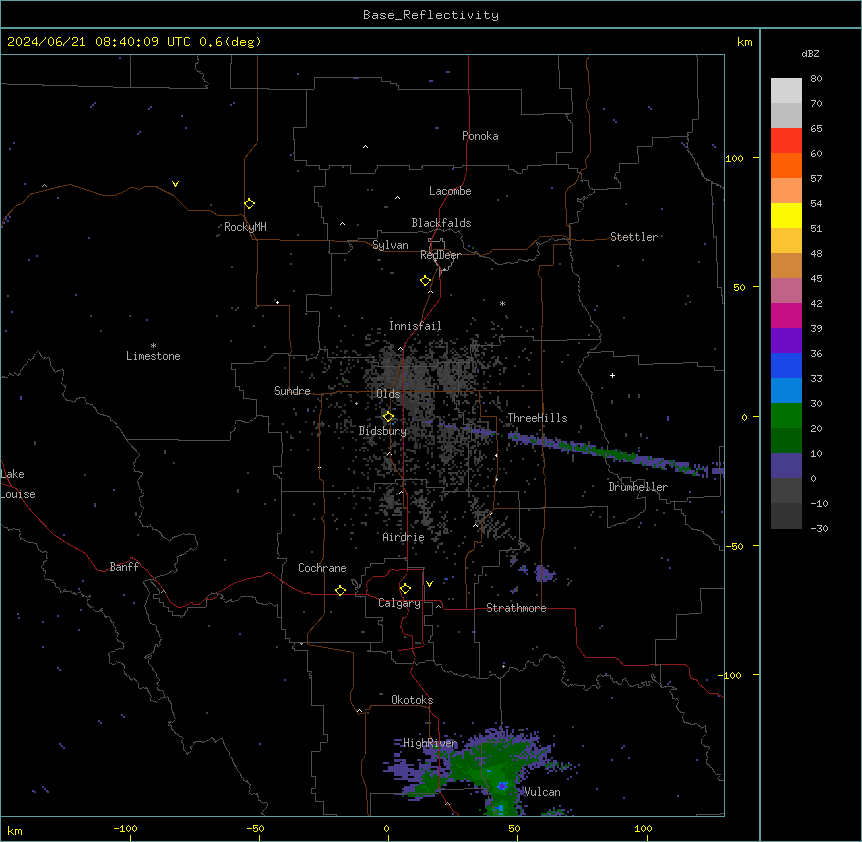Screen dimensions: 862x842
Task: Click the HighRiver label
Action: pos(430,743)
